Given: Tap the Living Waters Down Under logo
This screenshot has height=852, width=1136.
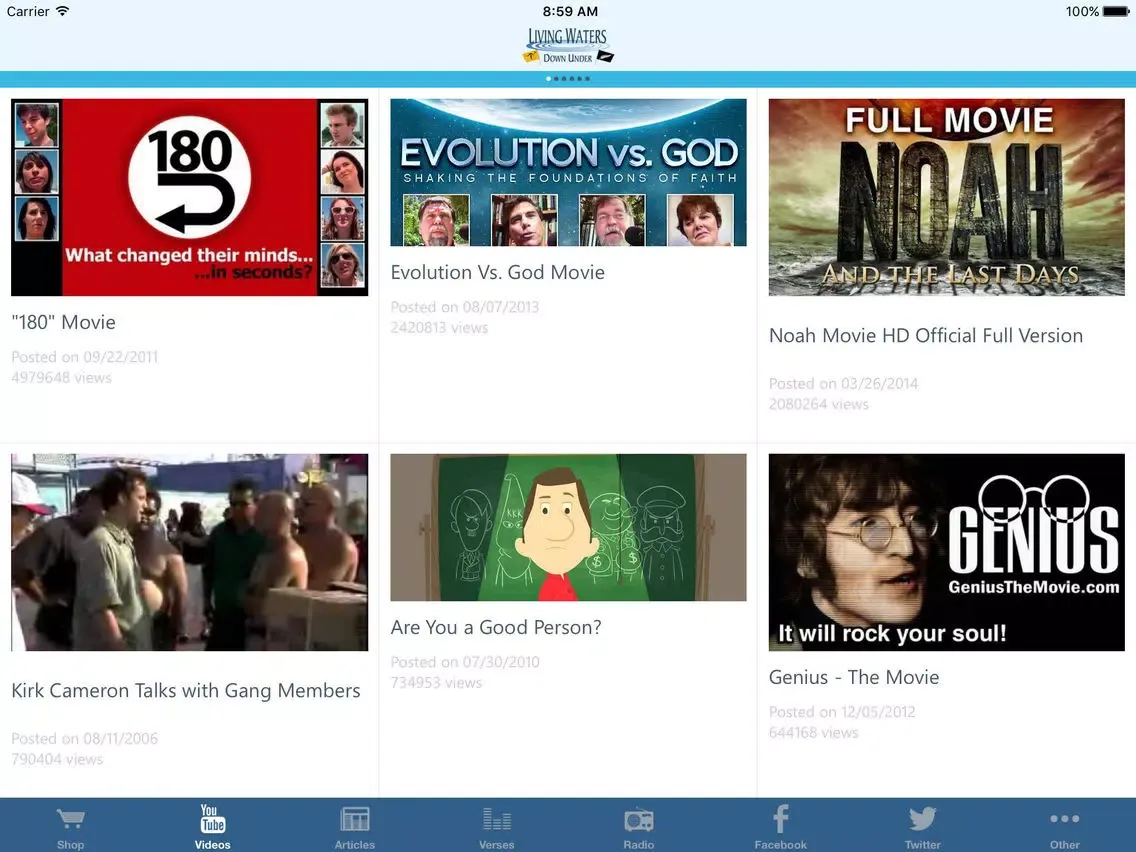Looking at the screenshot, I should [x=568, y=45].
